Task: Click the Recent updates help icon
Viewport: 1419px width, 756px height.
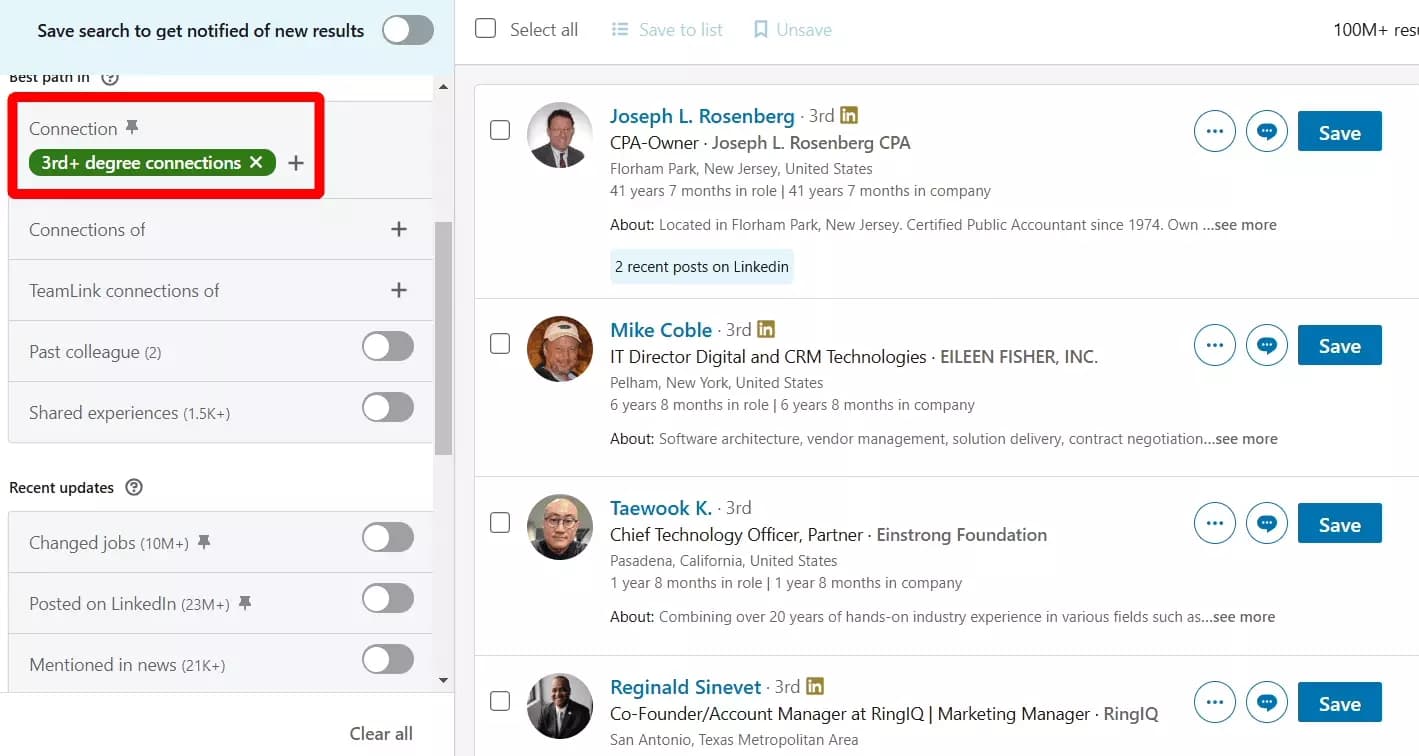Action: [134, 488]
